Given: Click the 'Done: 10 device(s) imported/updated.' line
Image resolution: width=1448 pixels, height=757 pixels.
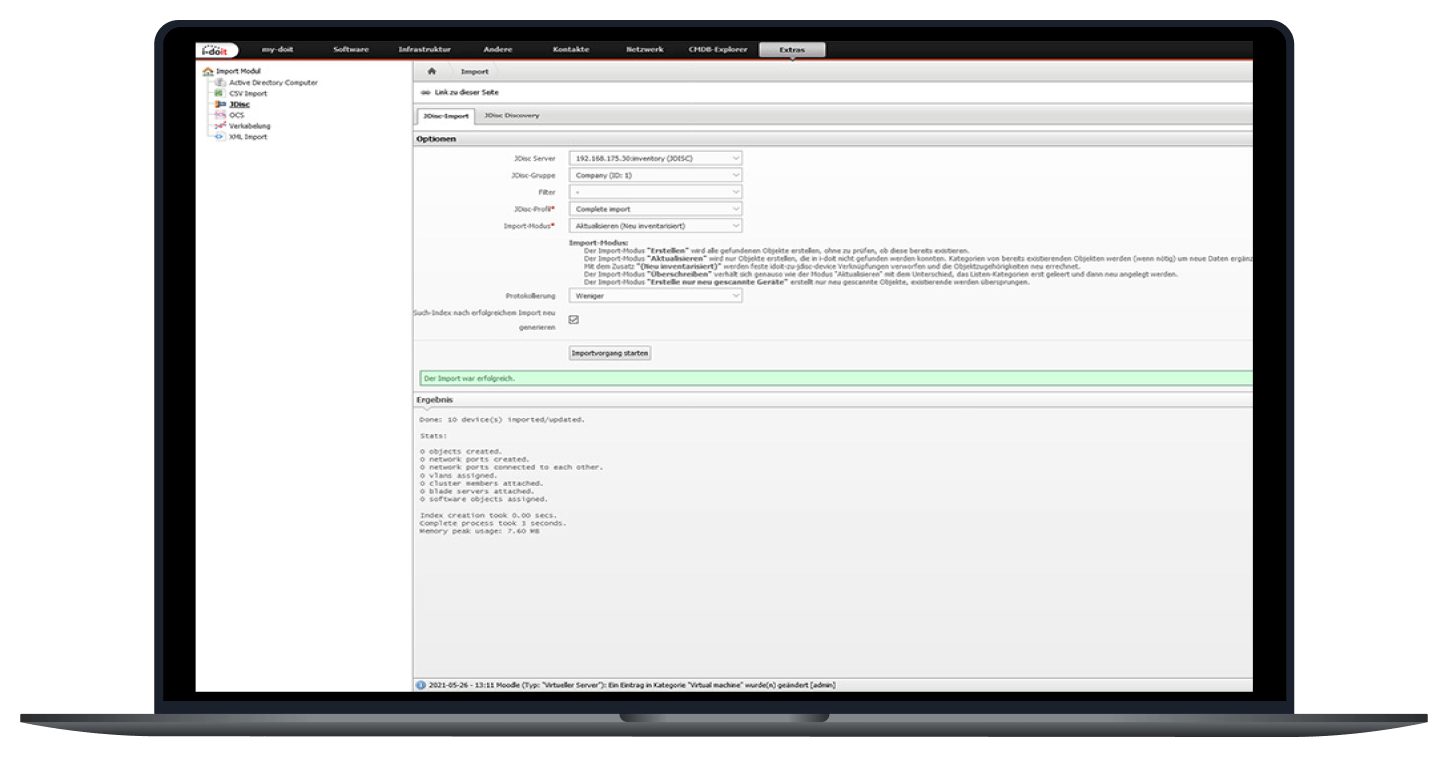Looking at the screenshot, I should pyautogui.click(x=502, y=420).
